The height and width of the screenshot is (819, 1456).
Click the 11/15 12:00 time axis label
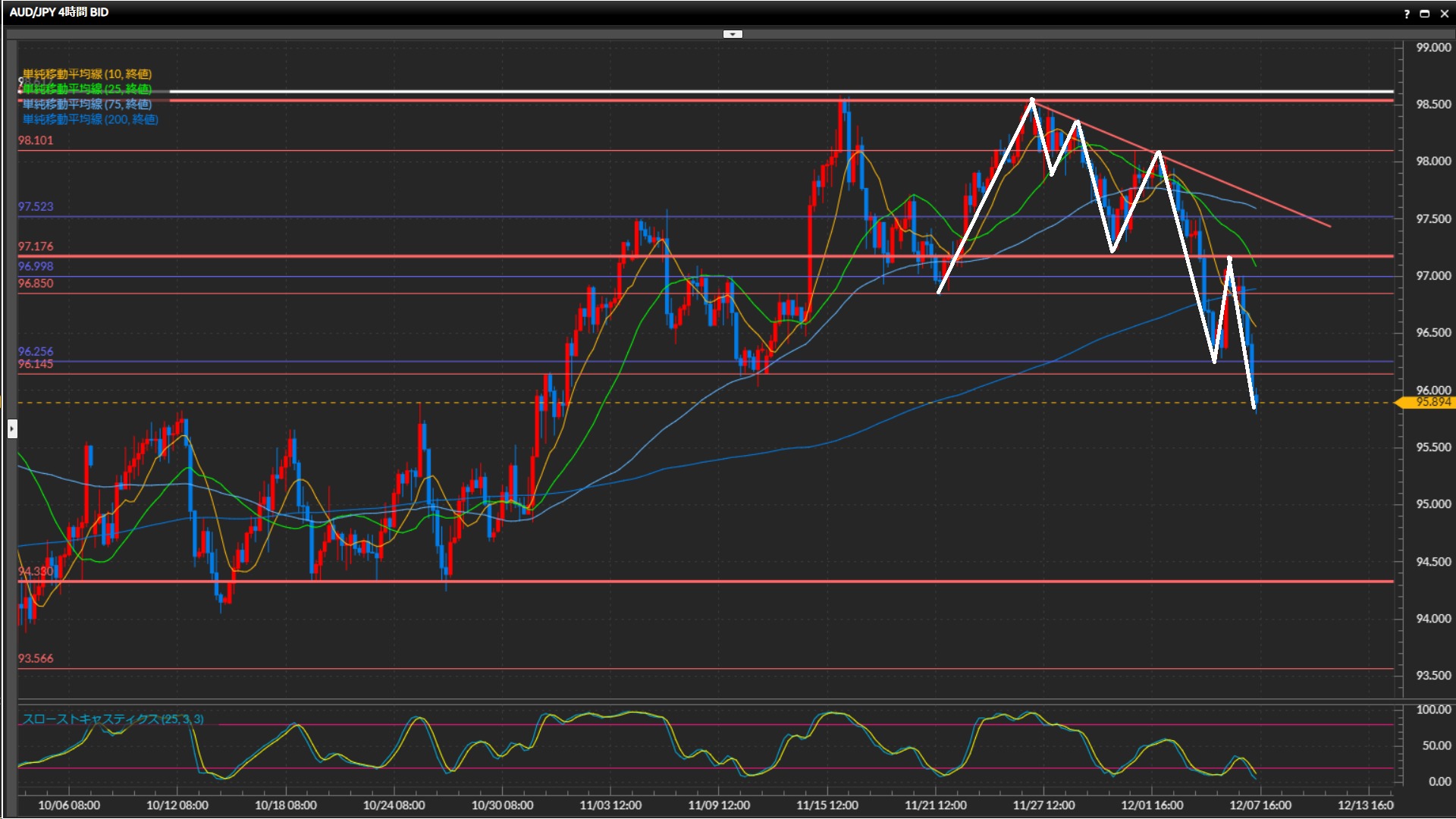point(827,805)
